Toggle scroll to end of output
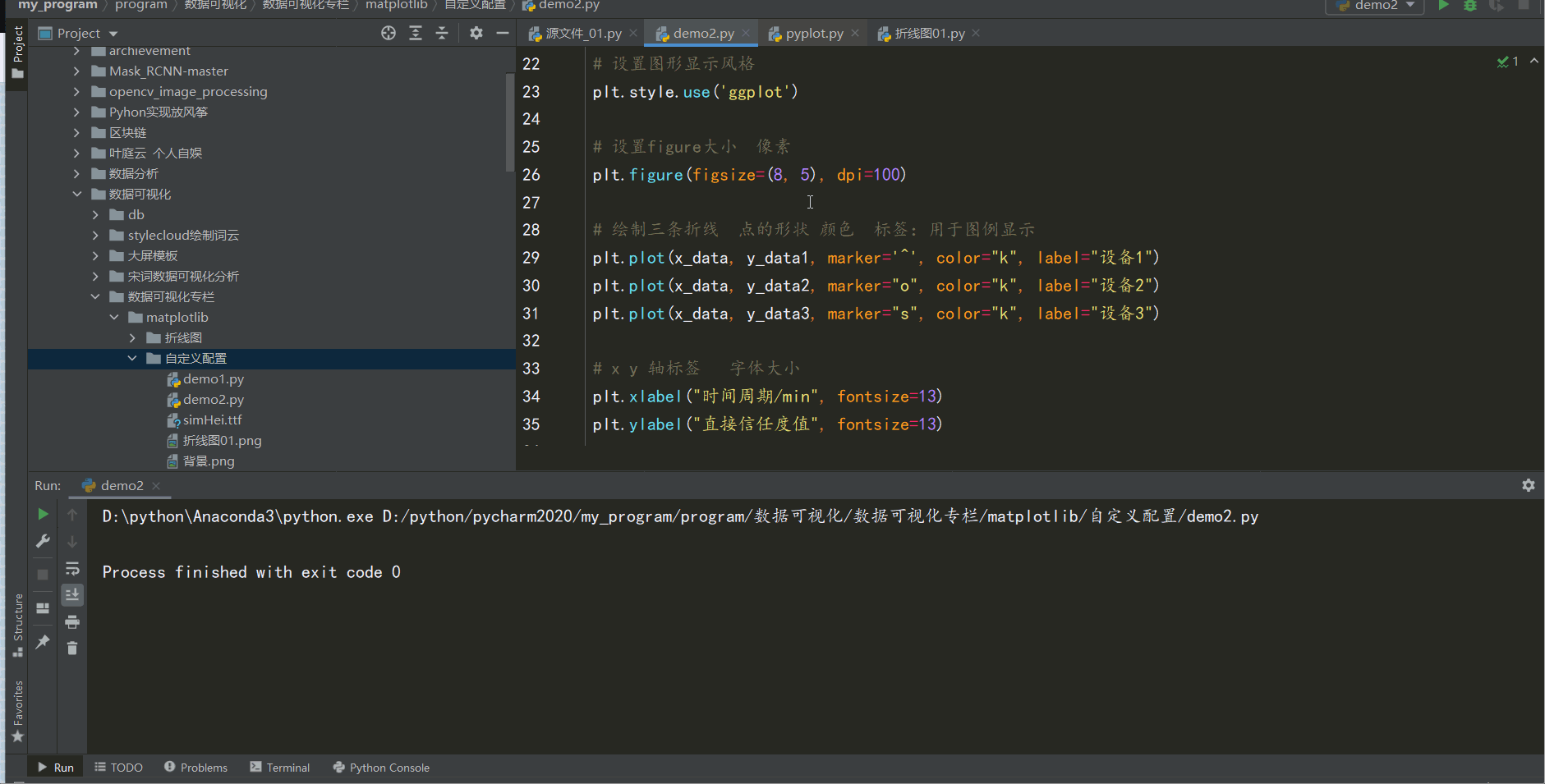 click(x=72, y=594)
